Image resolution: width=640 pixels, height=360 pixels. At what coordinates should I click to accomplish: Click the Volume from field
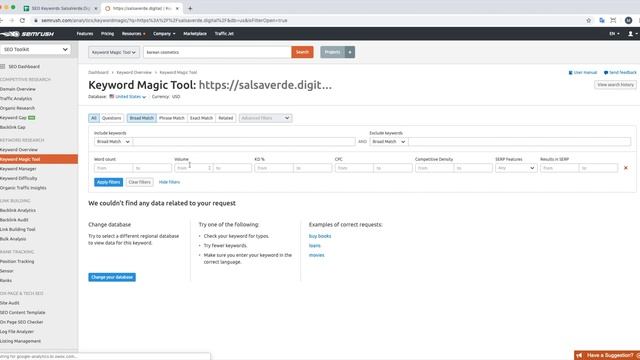pyautogui.click(x=193, y=168)
